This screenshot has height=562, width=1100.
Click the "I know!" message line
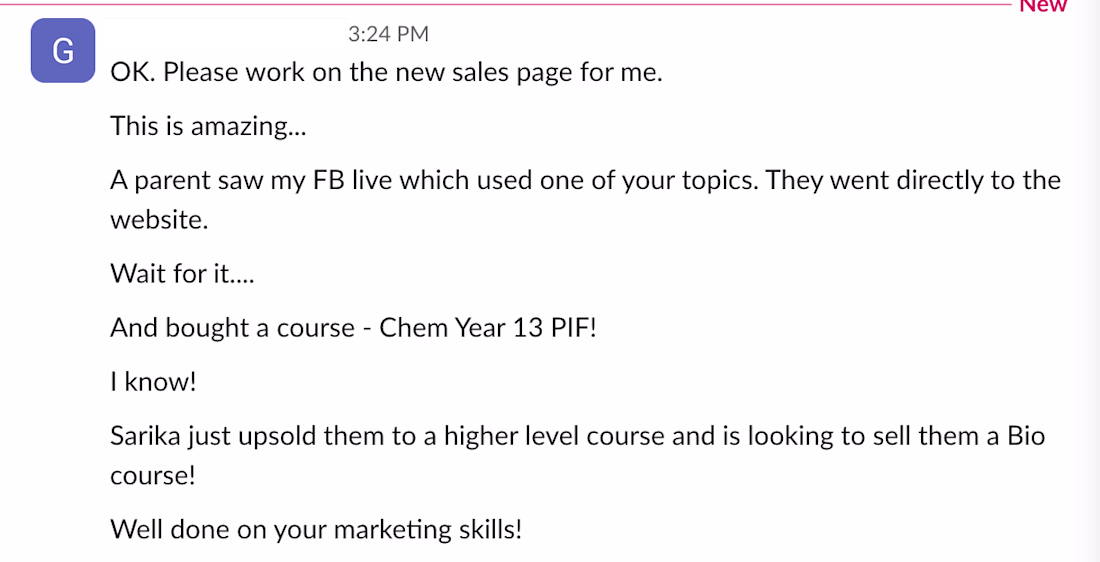[x=152, y=381]
